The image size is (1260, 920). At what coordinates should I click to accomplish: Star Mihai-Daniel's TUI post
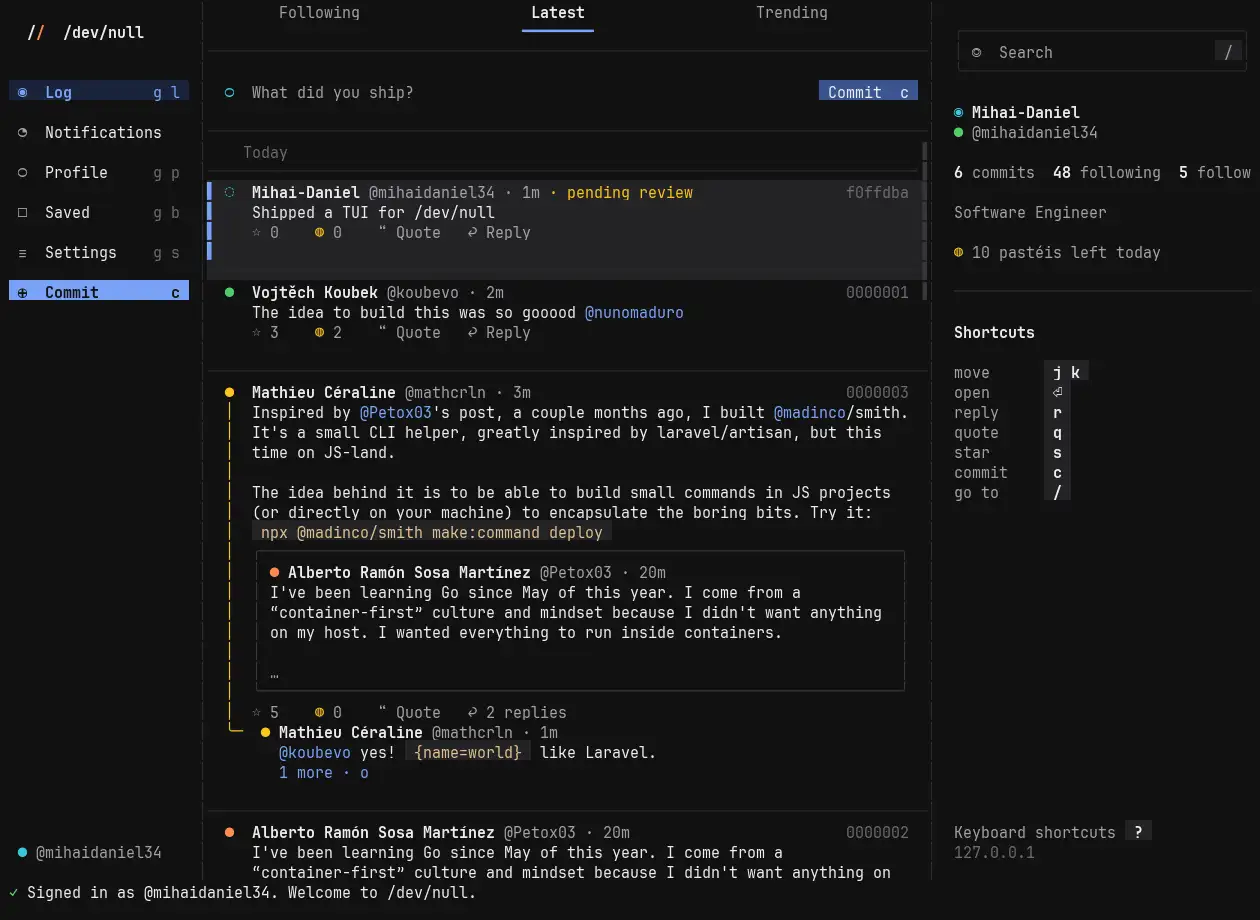pos(257,232)
